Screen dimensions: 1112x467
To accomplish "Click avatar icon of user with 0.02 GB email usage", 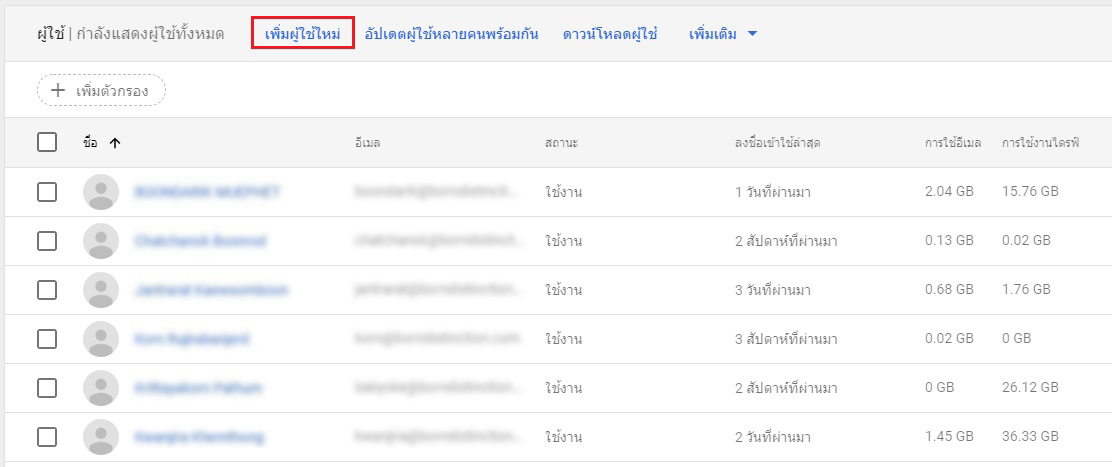I will [x=101, y=339].
